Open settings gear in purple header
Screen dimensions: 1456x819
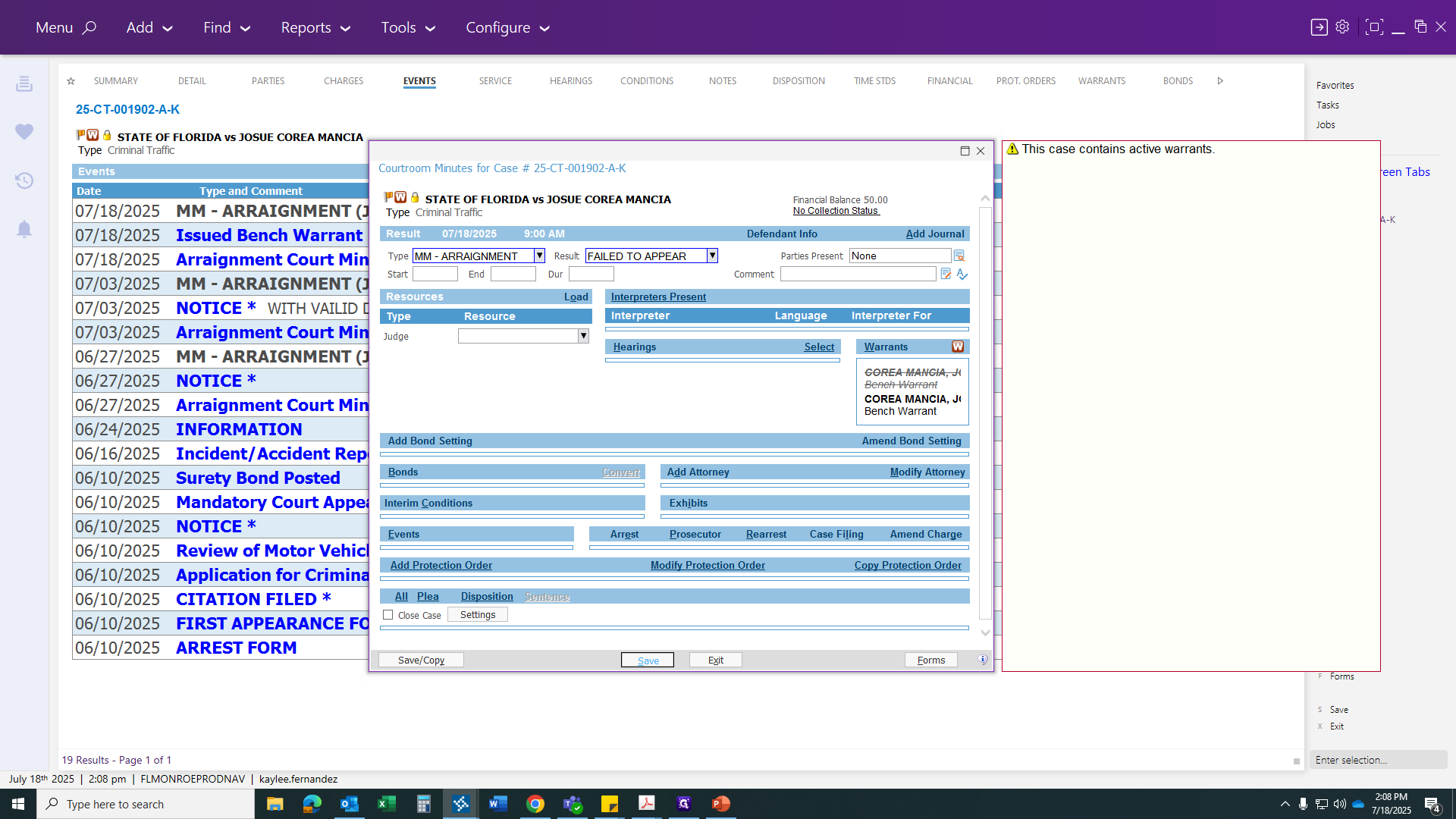(x=1342, y=27)
